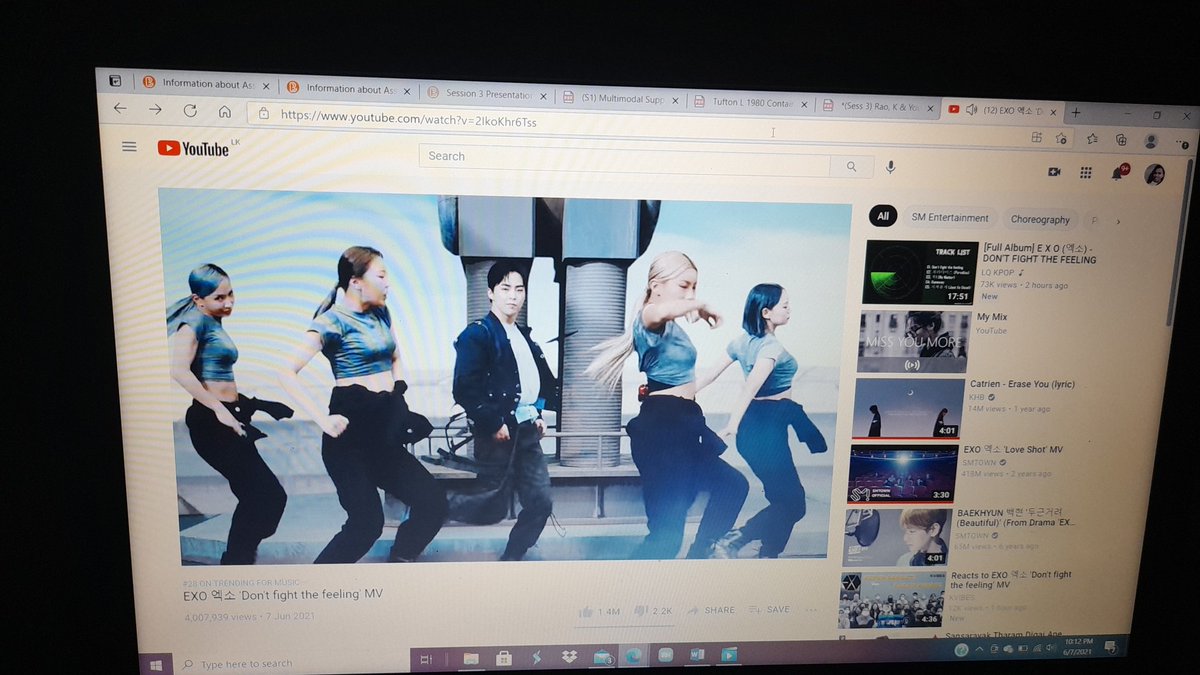Viewport: 1200px width, 675px height.
Task: Open the Reacts to EXO video thumbnail
Action: tap(892, 599)
